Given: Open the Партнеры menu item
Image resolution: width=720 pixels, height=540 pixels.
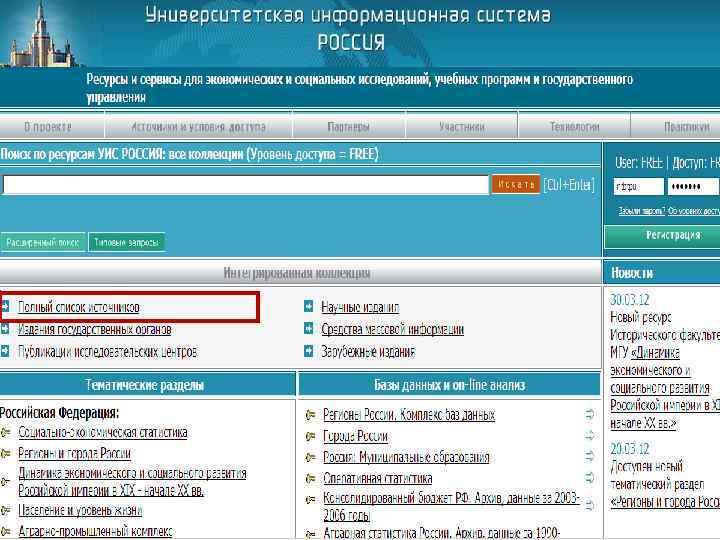Looking at the screenshot, I should click(349, 126).
